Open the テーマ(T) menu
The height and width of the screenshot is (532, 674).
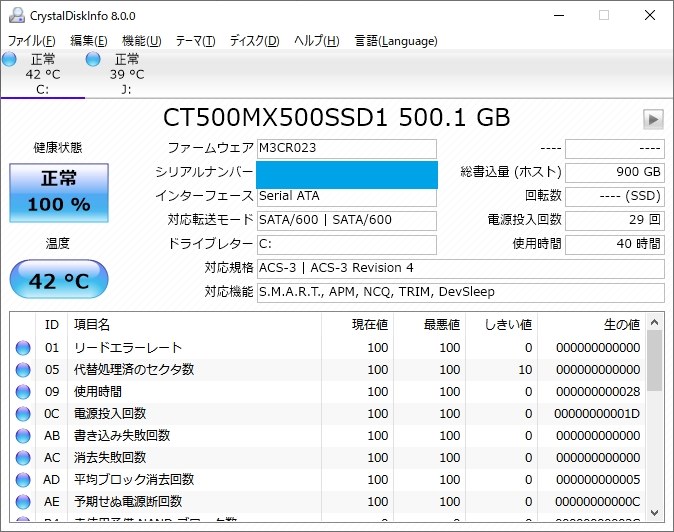pos(195,41)
